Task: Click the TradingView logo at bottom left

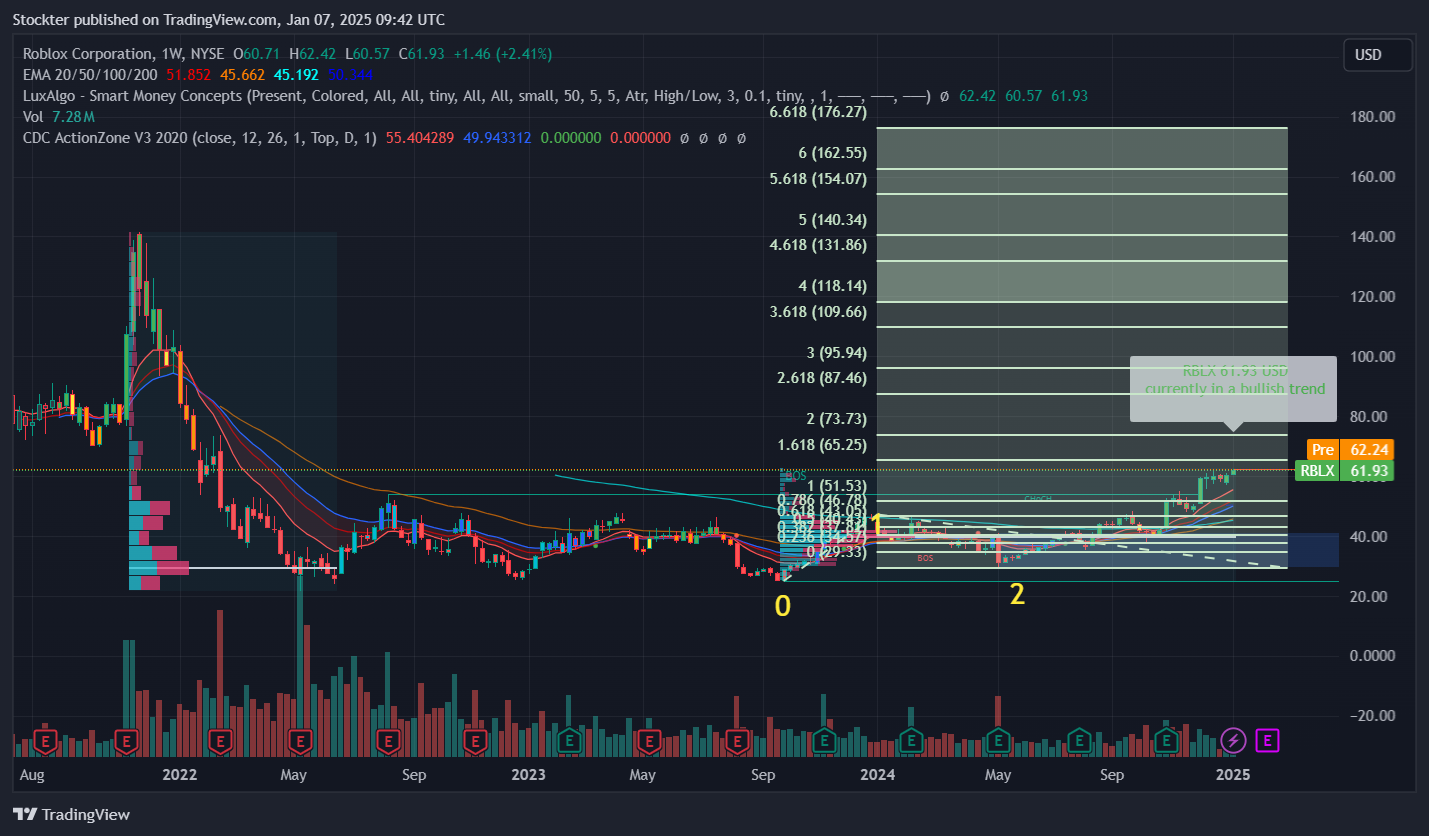Action: point(71,814)
